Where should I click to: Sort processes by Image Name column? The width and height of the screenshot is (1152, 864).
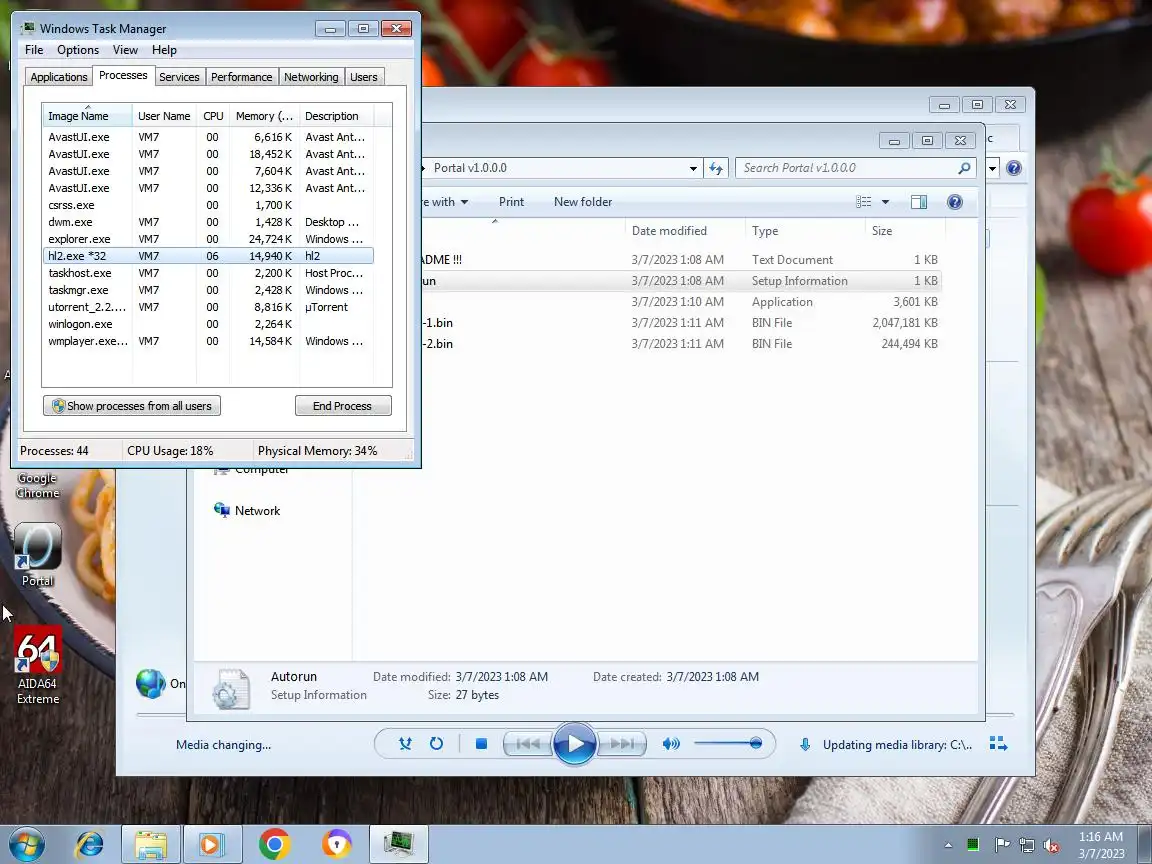pyautogui.click(x=87, y=116)
